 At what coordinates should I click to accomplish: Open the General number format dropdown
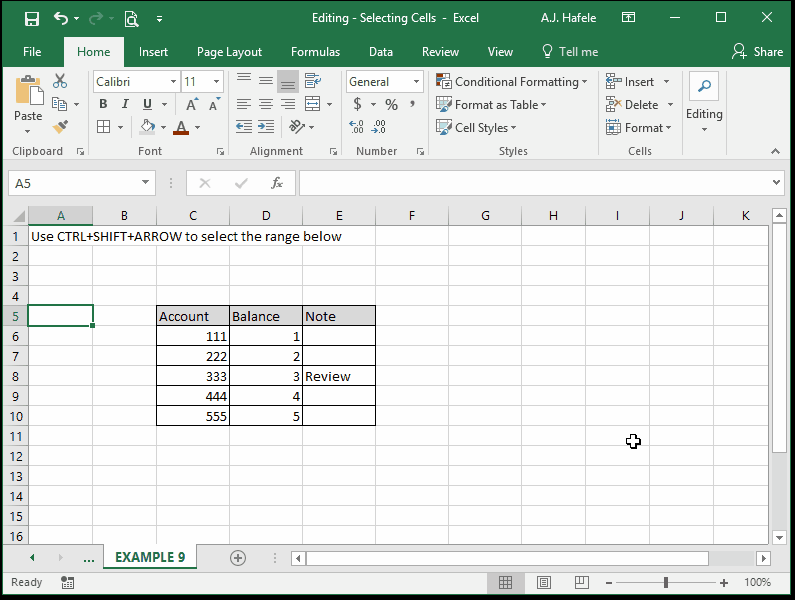coord(416,82)
